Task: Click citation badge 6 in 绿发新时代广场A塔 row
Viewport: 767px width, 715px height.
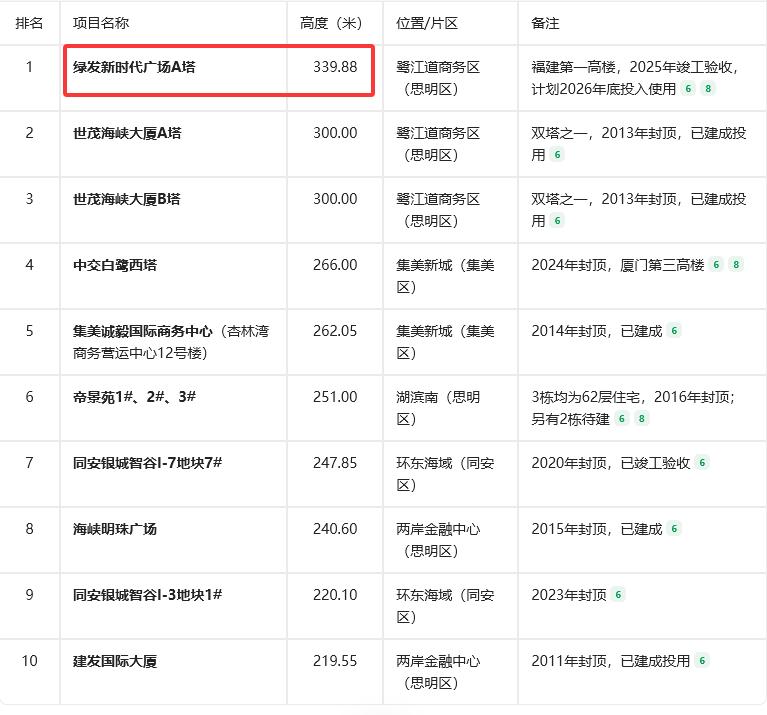Action: click(x=688, y=89)
